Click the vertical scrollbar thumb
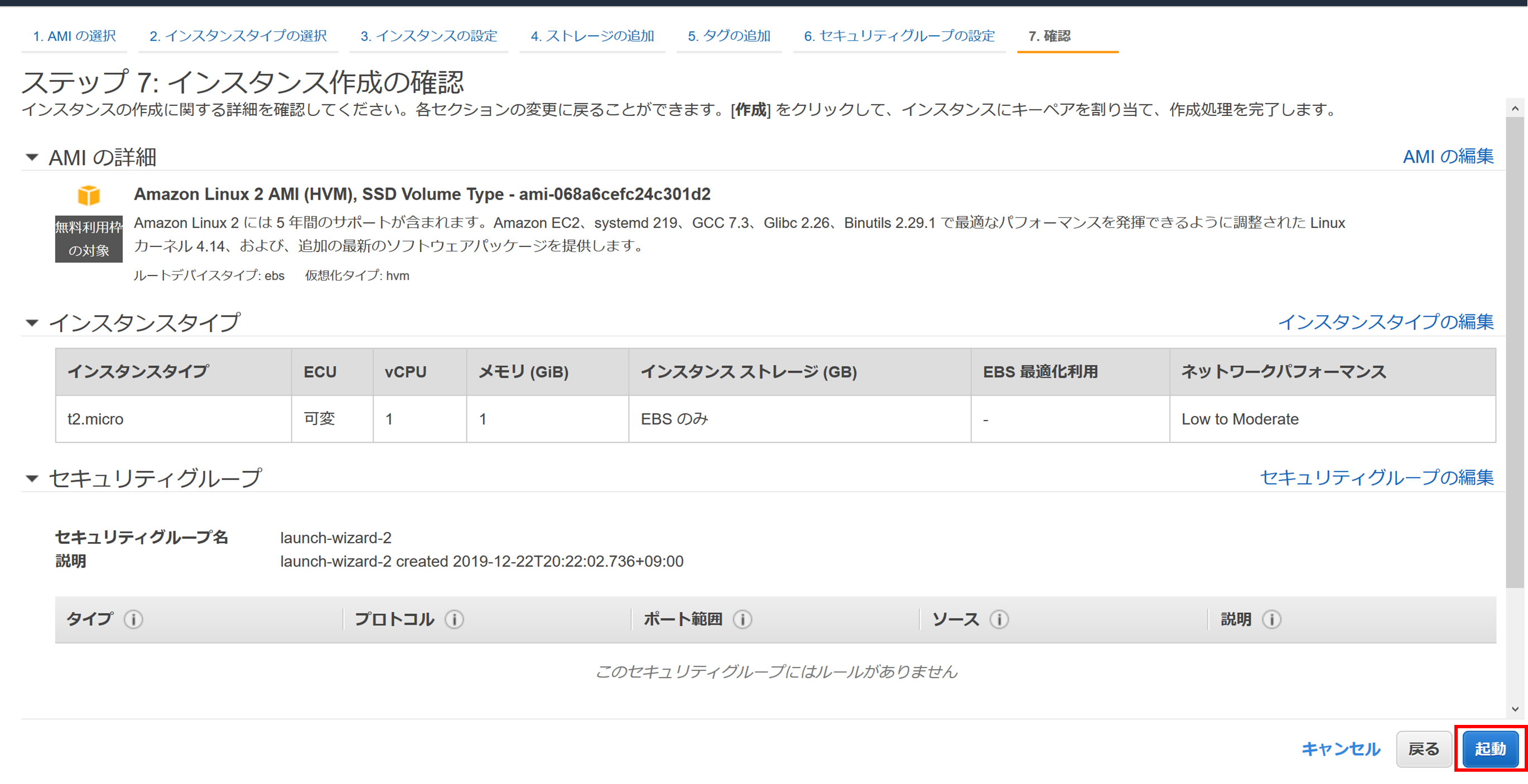 pyautogui.click(x=1515, y=352)
